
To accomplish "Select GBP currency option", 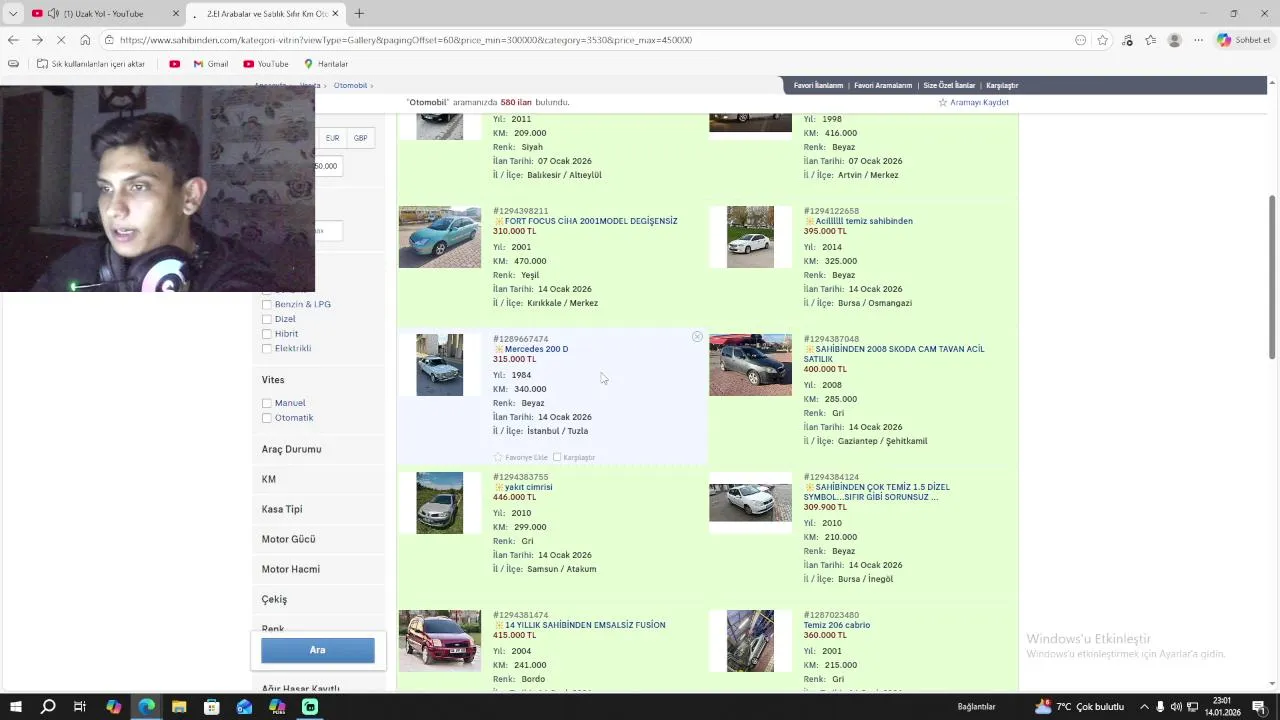I will pos(360,138).
